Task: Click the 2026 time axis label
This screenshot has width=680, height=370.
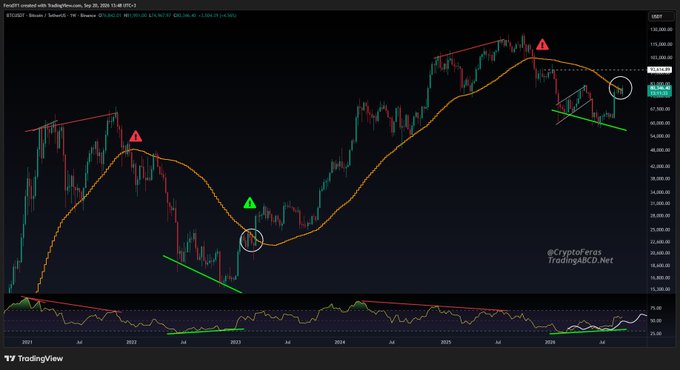Action: click(x=550, y=342)
